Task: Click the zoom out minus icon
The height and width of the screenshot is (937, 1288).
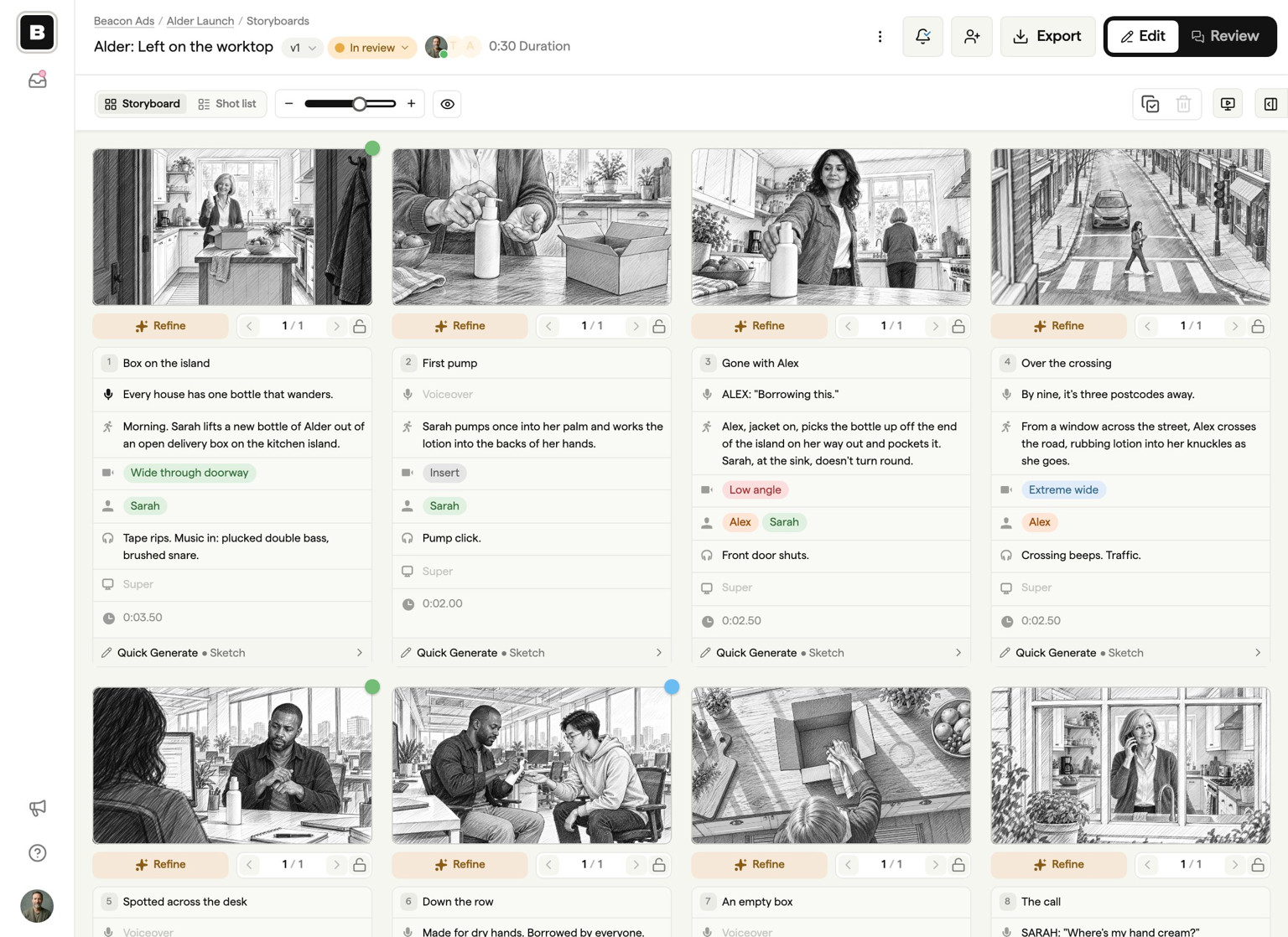Action: [289, 104]
